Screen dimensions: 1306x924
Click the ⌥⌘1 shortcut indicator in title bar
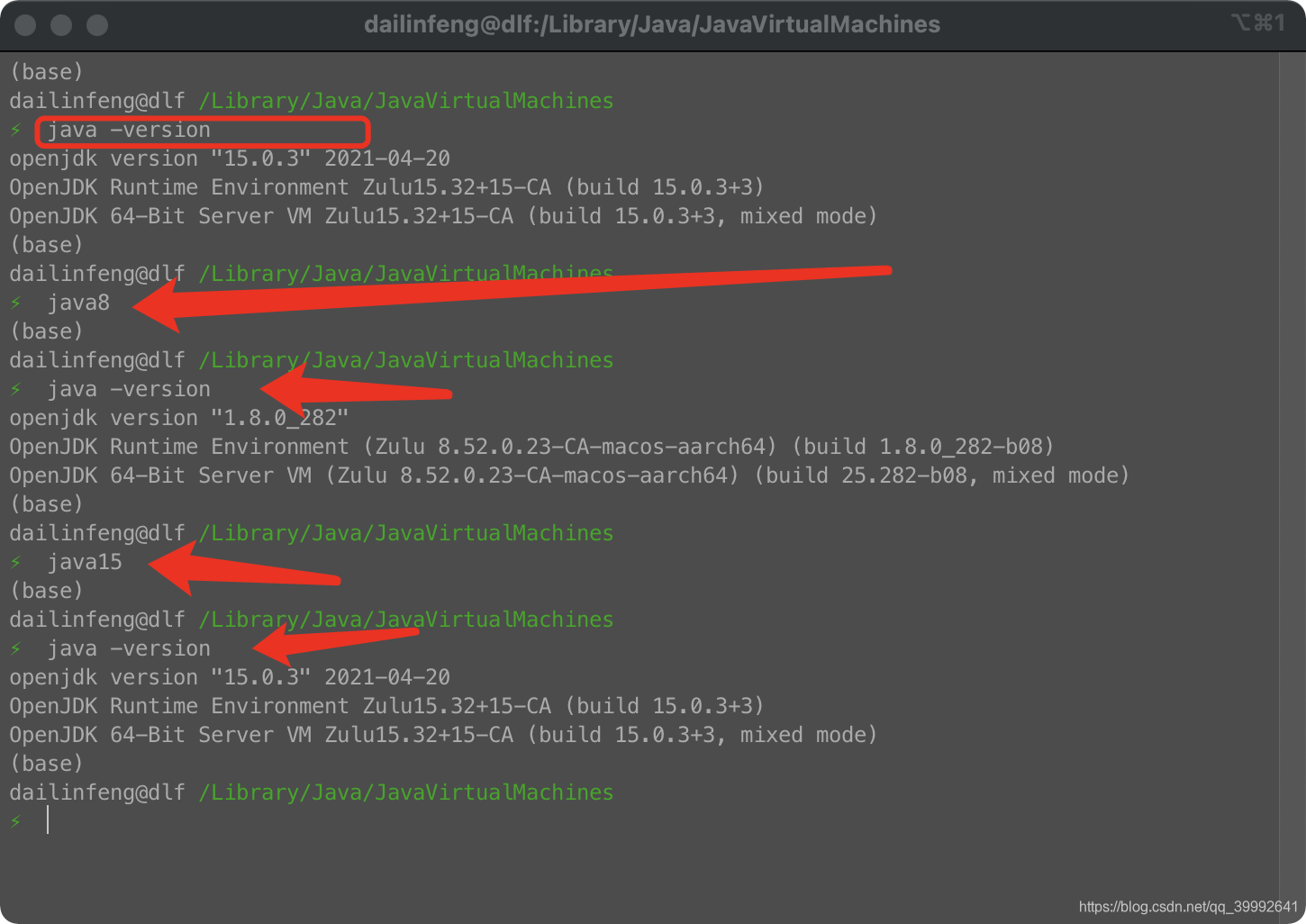[x=1257, y=23]
